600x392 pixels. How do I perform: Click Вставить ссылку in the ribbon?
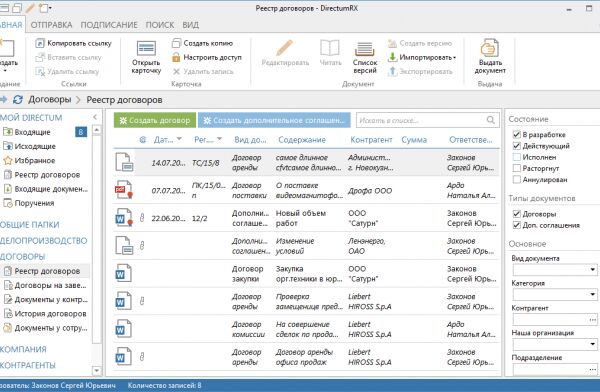click(68, 57)
